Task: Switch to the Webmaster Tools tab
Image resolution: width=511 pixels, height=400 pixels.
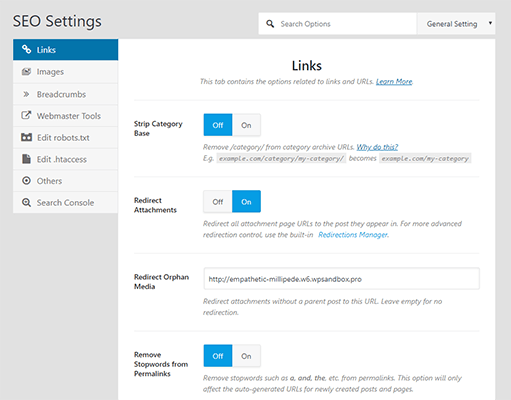Action: (x=66, y=116)
